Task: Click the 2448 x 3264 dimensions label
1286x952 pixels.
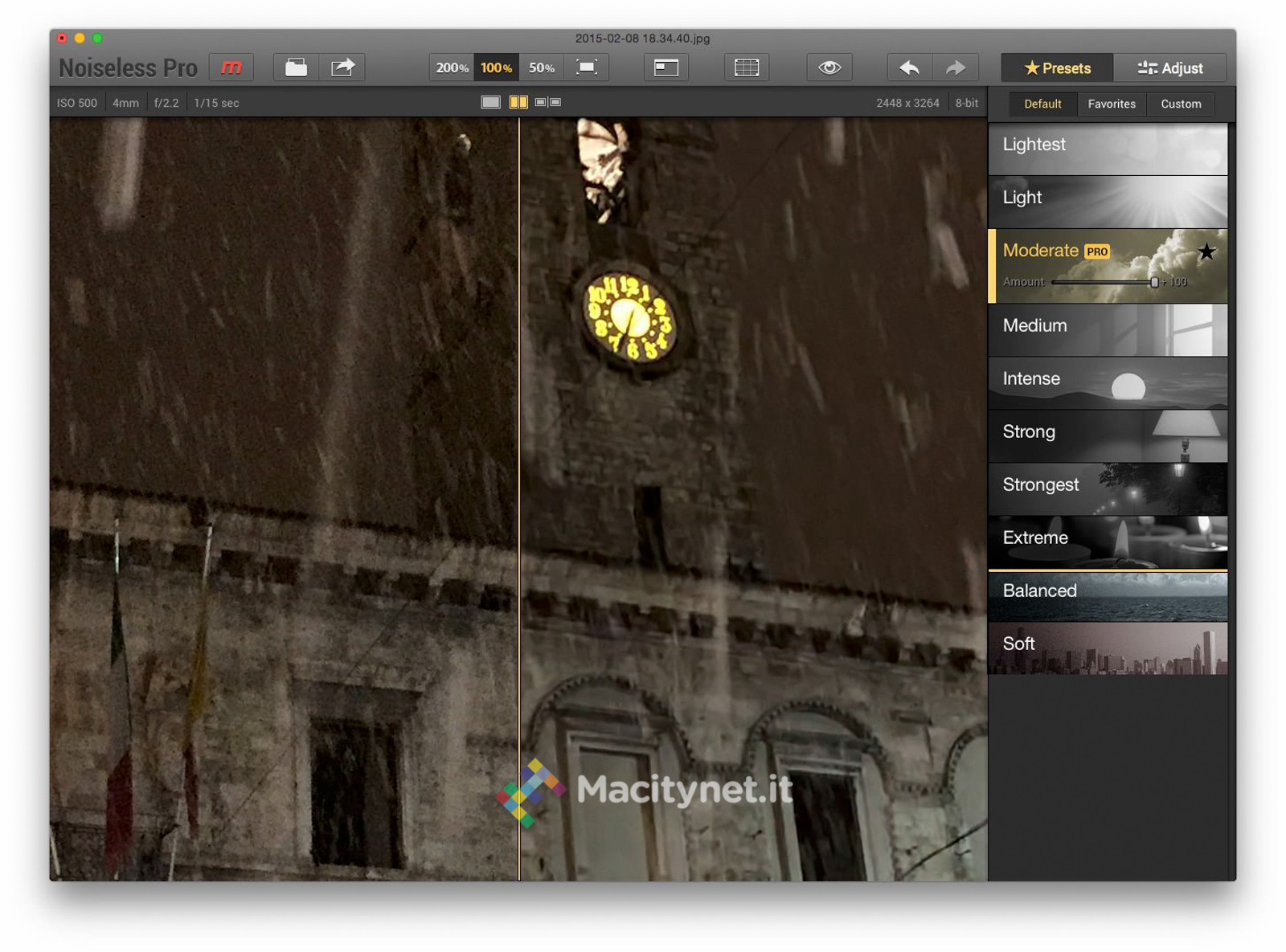Action: coord(907,103)
